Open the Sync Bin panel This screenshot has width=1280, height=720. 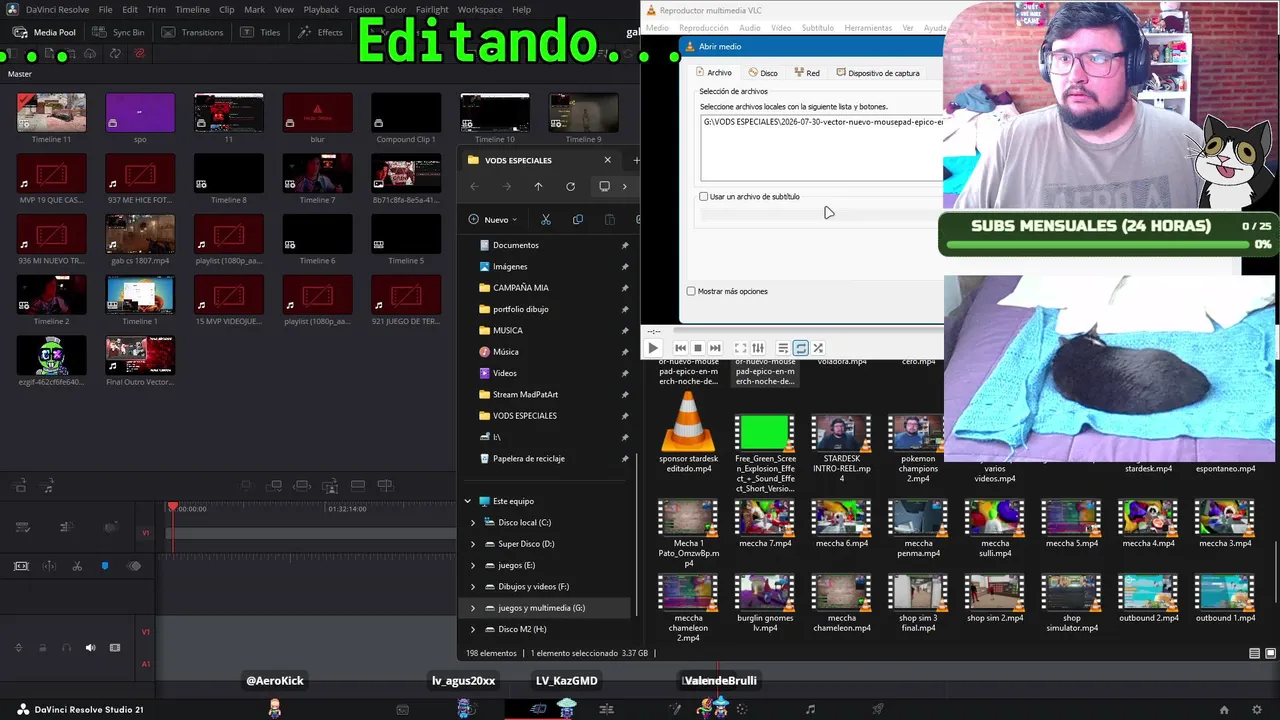point(119,32)
